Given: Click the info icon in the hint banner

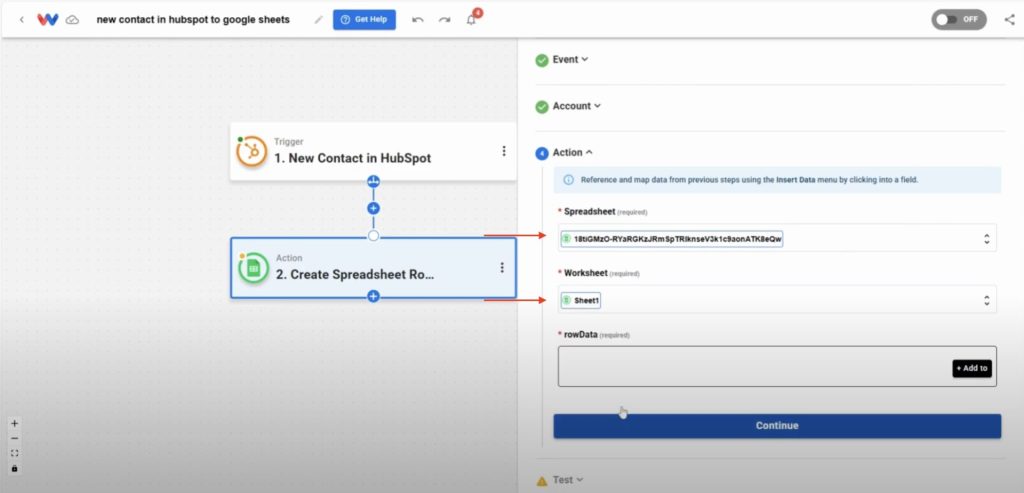Looking at the screenshot, I should (568, 180).
